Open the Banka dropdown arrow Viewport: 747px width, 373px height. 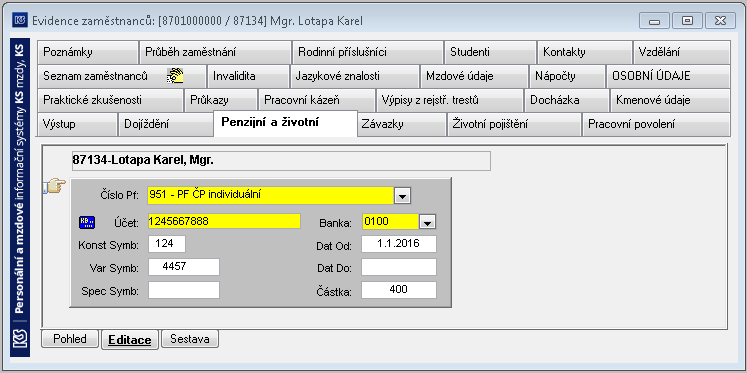click(428, 222)
